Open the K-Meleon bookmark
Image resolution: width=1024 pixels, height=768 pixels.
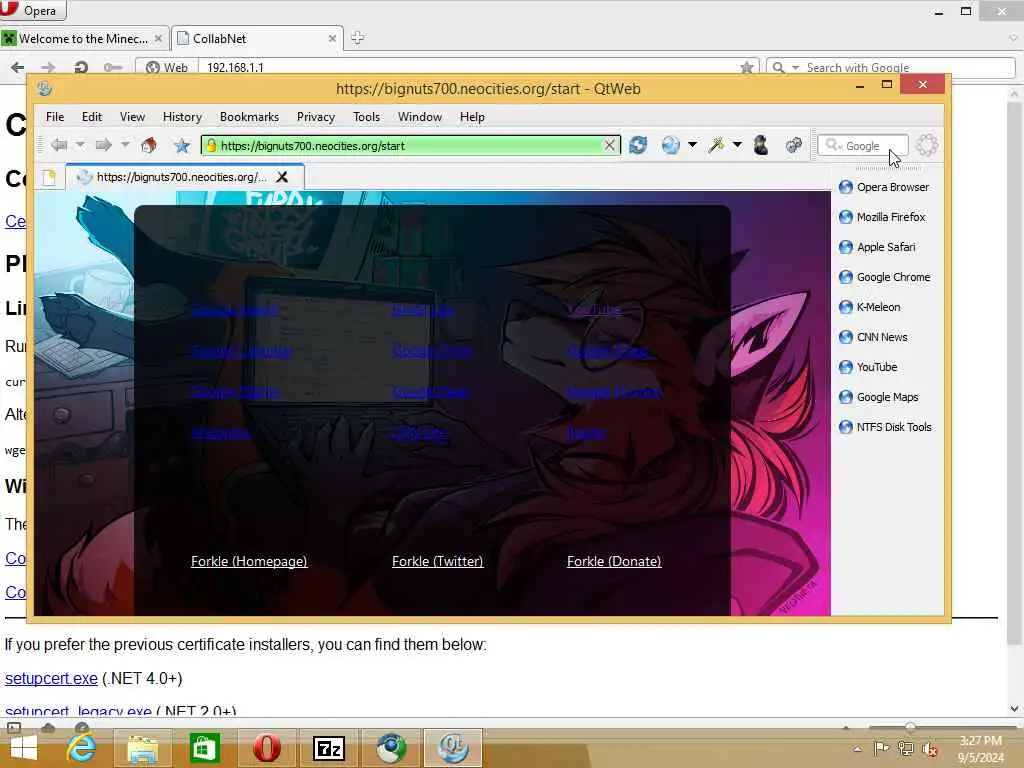(870, 307)
